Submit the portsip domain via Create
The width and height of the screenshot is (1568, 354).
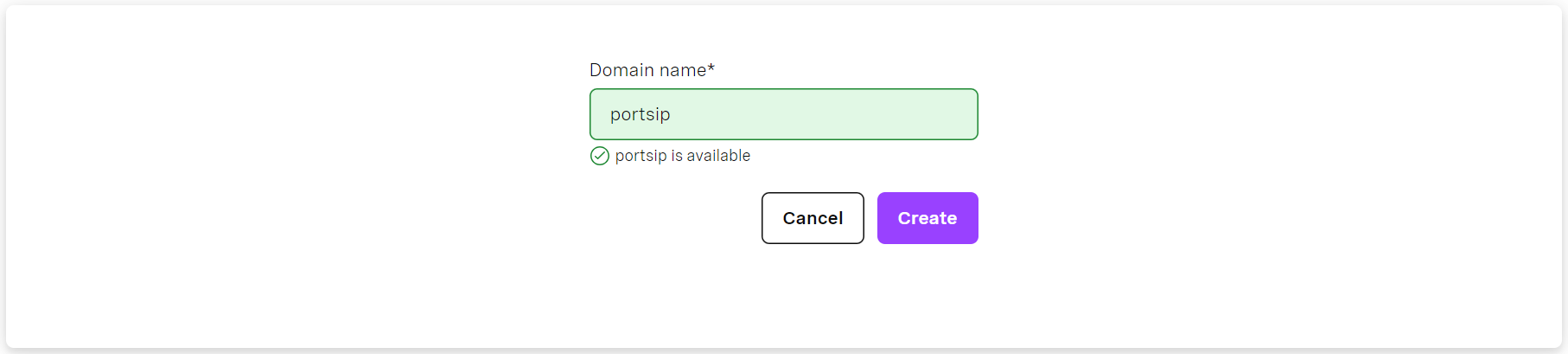[x=927, y=218]
